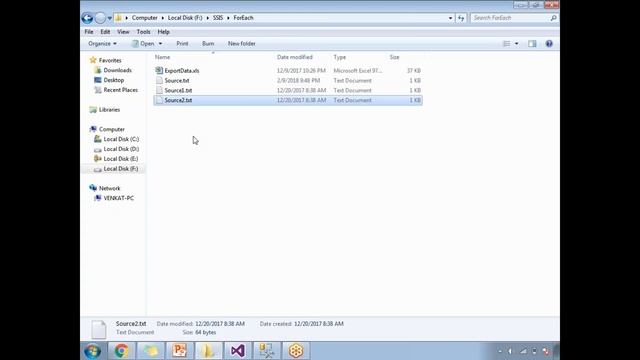Open Local Disk (E:) in navigation pane
Viewport: 640px width, 360px height.
click(x=121, y=159)
